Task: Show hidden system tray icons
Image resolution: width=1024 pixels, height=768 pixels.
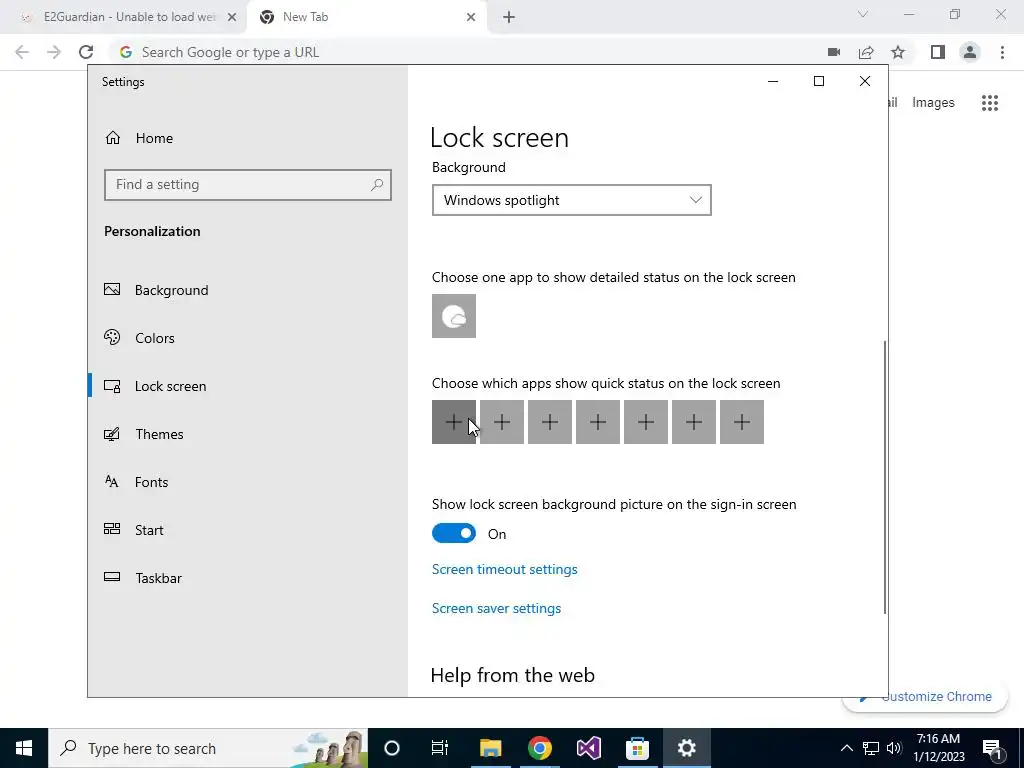Action: click(846, 748)
